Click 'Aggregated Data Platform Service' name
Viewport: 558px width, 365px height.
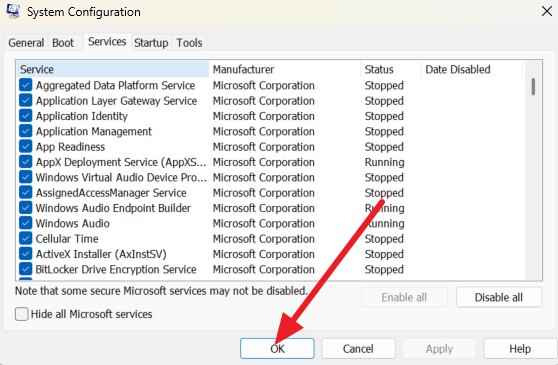[x=115, y=85]
